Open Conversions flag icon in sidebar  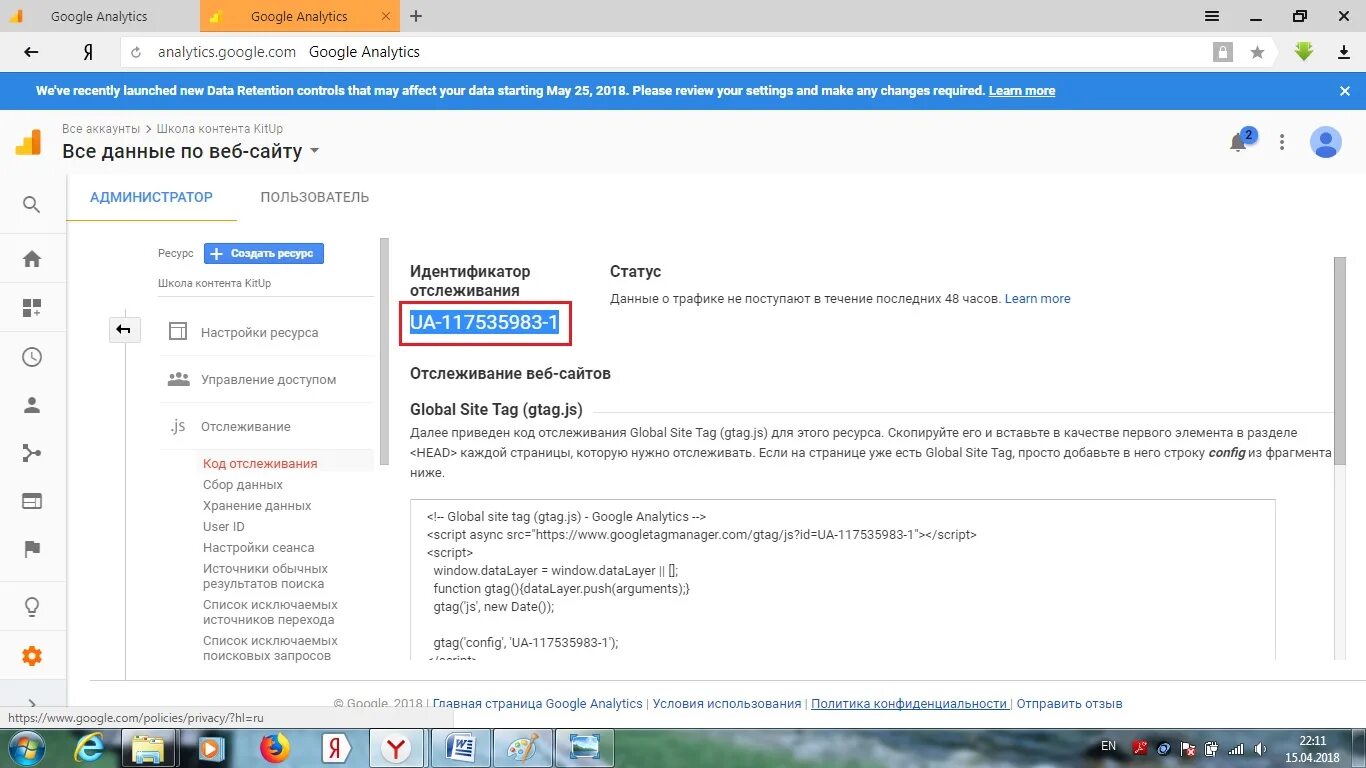(x=32, y=548)
